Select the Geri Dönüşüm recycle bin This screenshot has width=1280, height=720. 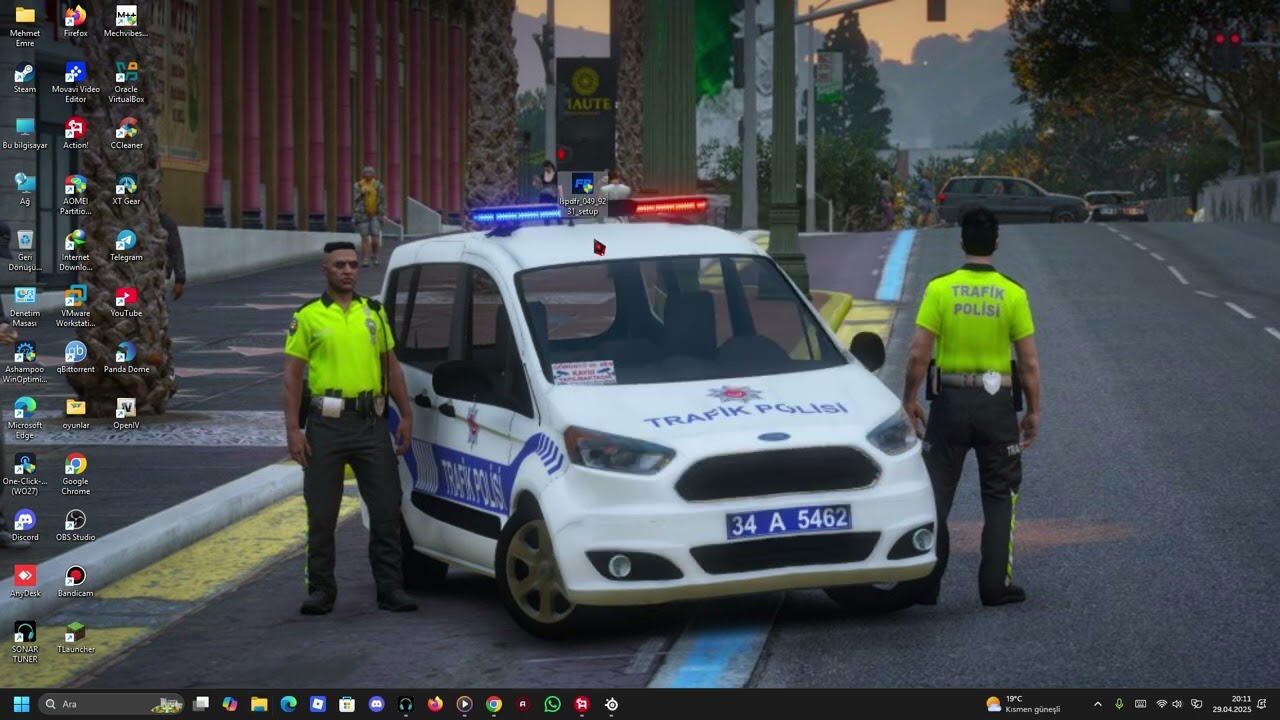click(25, 250)
